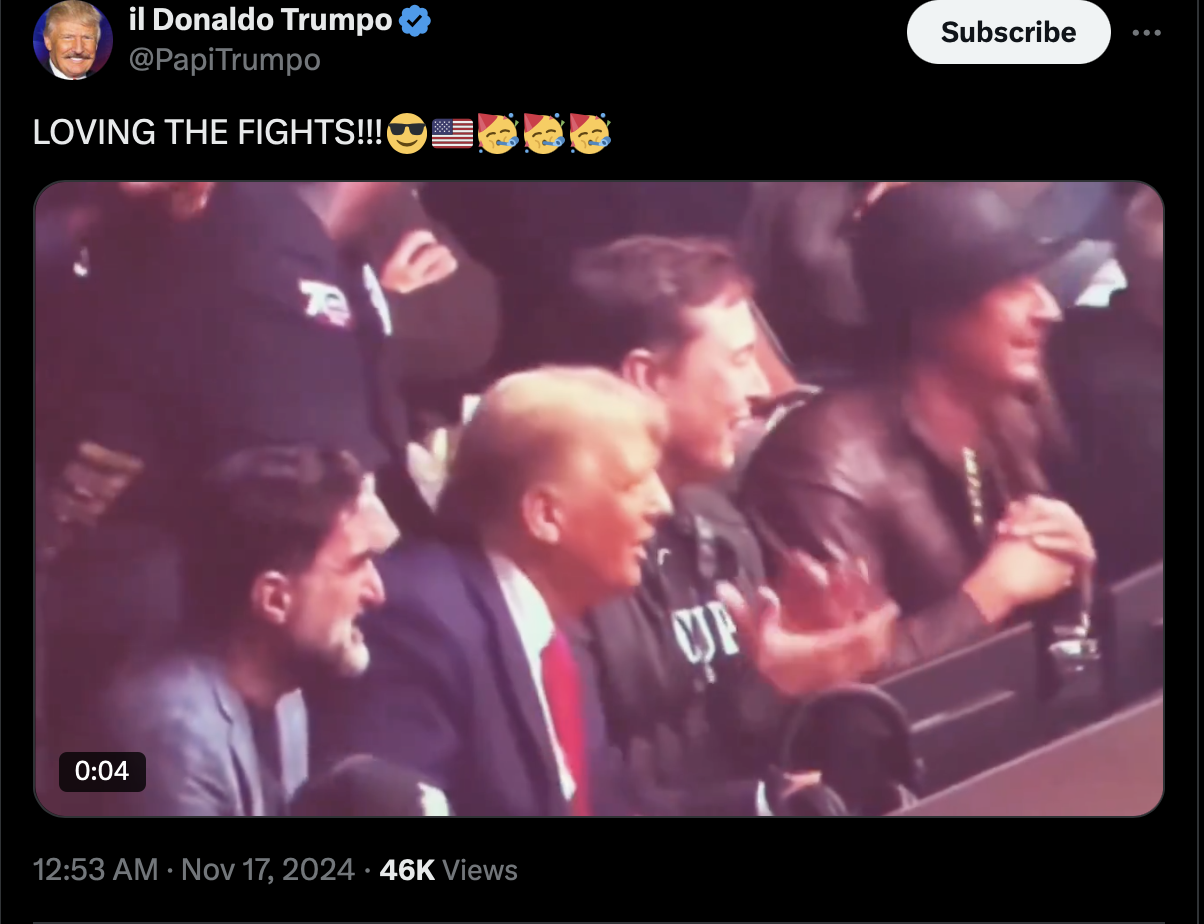Play the embedded video clip
1204x924 pixels.
click(x=599, y=498)
